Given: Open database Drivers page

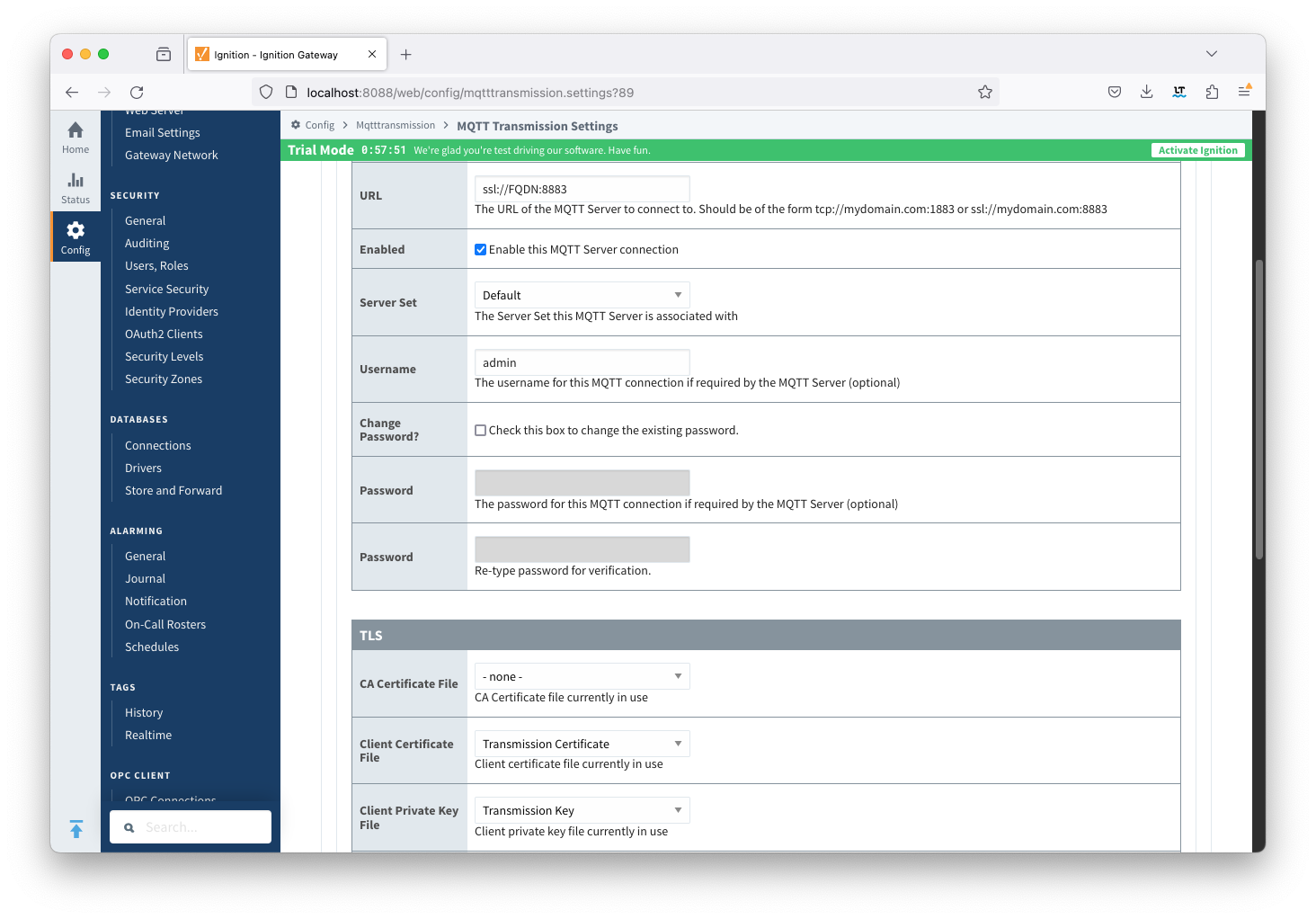Looking at the screenshot, I should pos(144,468).
